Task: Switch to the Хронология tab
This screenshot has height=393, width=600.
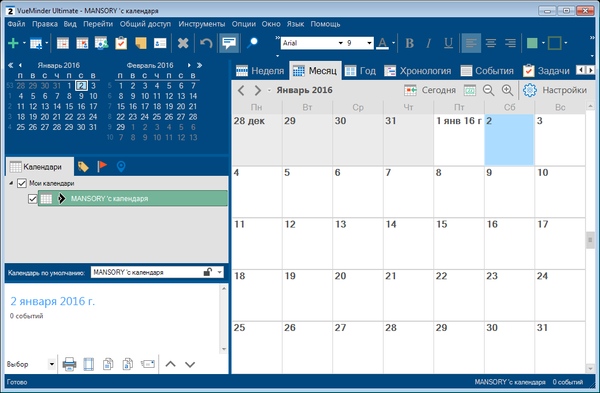Action: tap(418, 71)
